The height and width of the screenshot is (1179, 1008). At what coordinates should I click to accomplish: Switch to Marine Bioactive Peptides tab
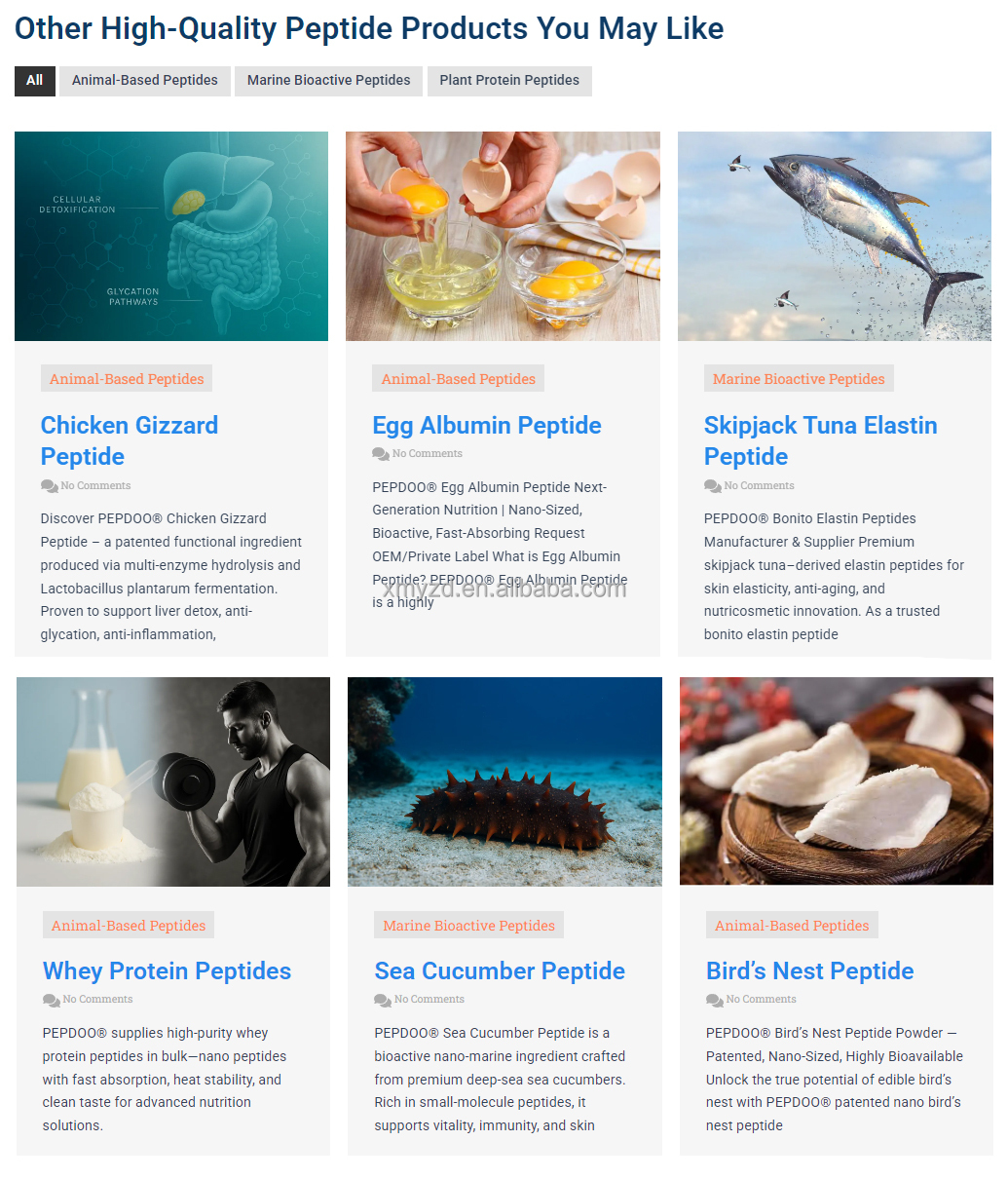[x=329, y=81]
